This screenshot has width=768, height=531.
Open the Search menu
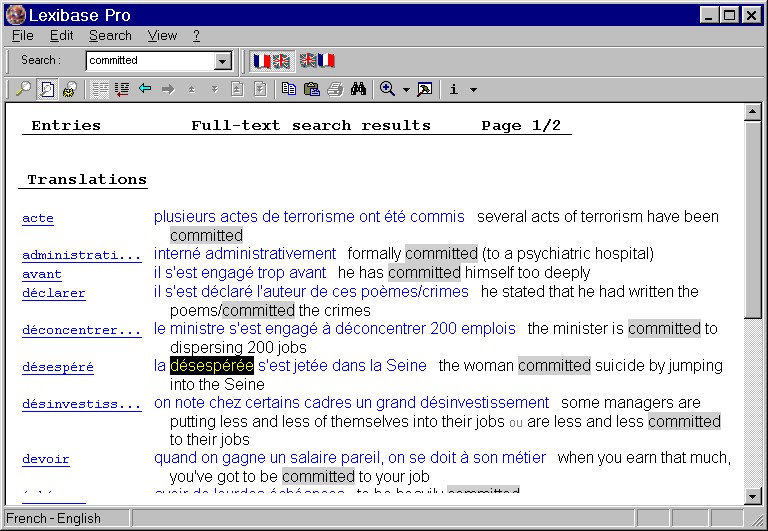pos(110,36)
